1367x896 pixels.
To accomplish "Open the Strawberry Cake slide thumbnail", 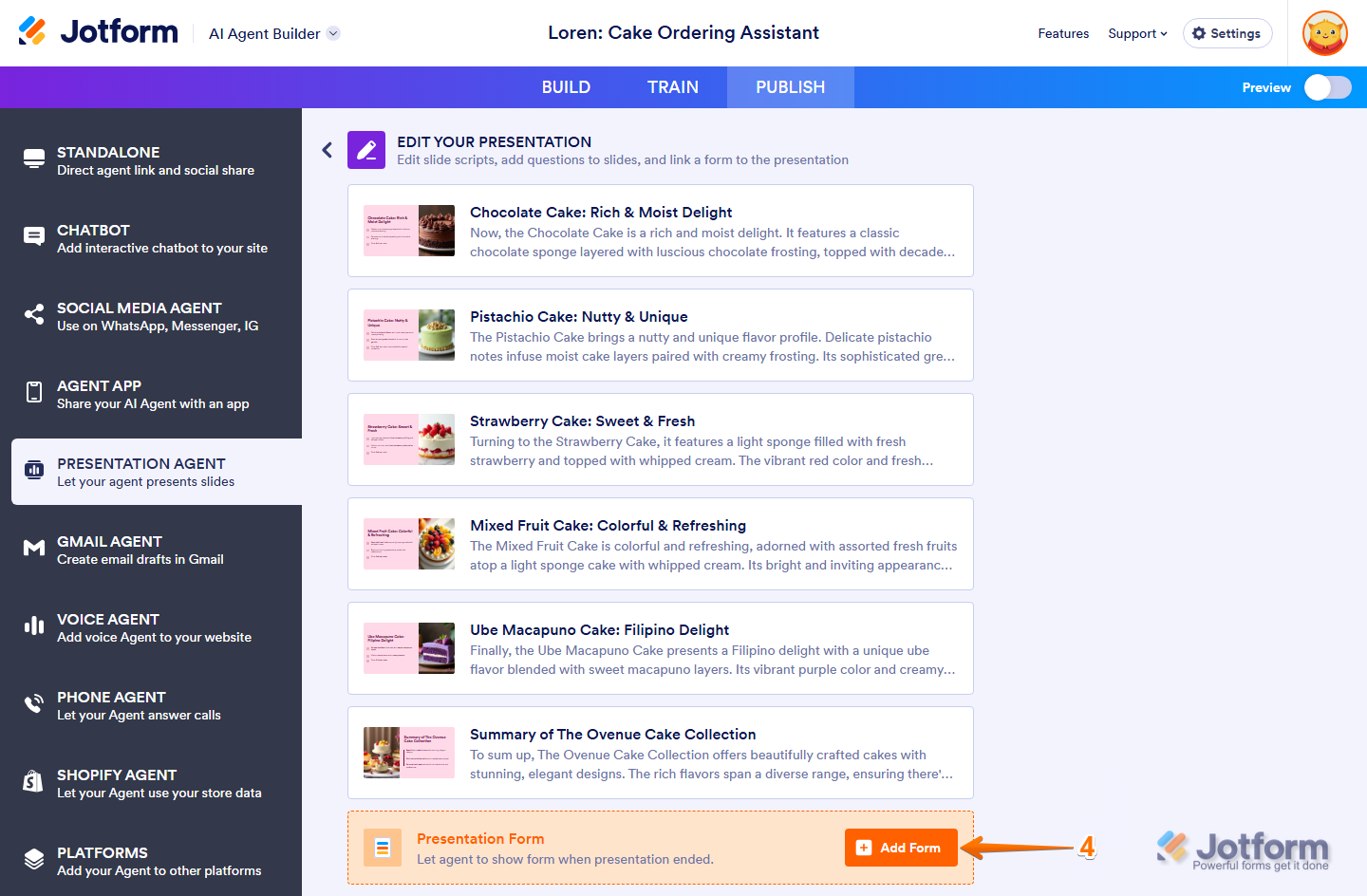I will (409, 439).
